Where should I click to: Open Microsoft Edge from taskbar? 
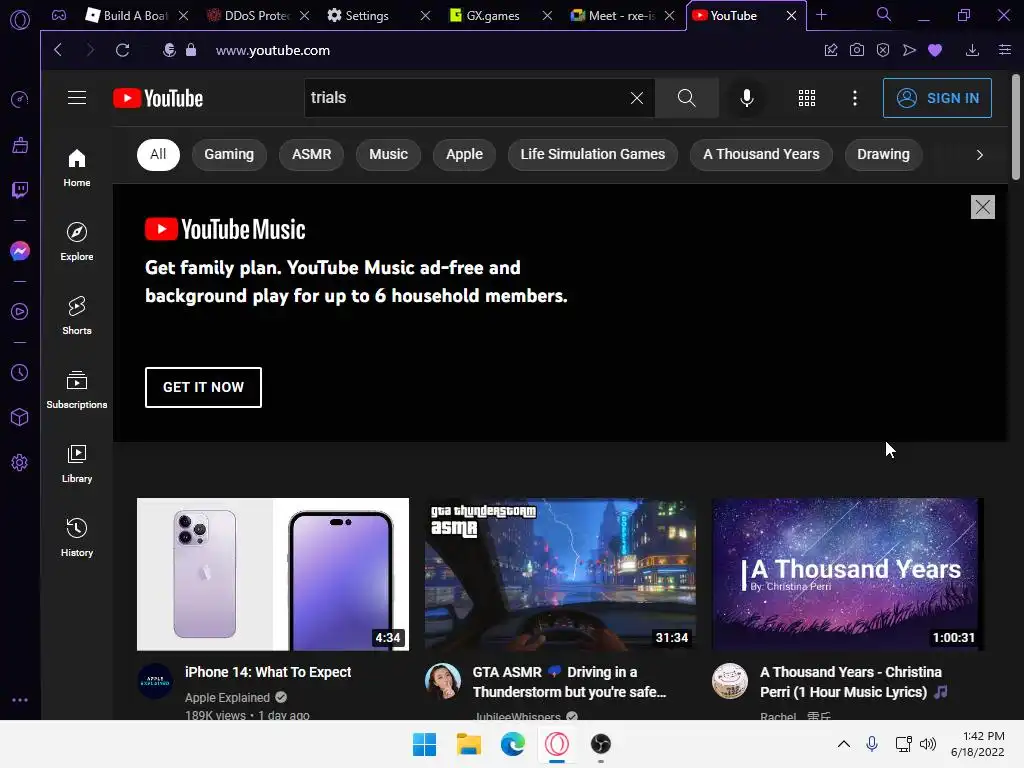pyautogui.click(x=513, y=744)
